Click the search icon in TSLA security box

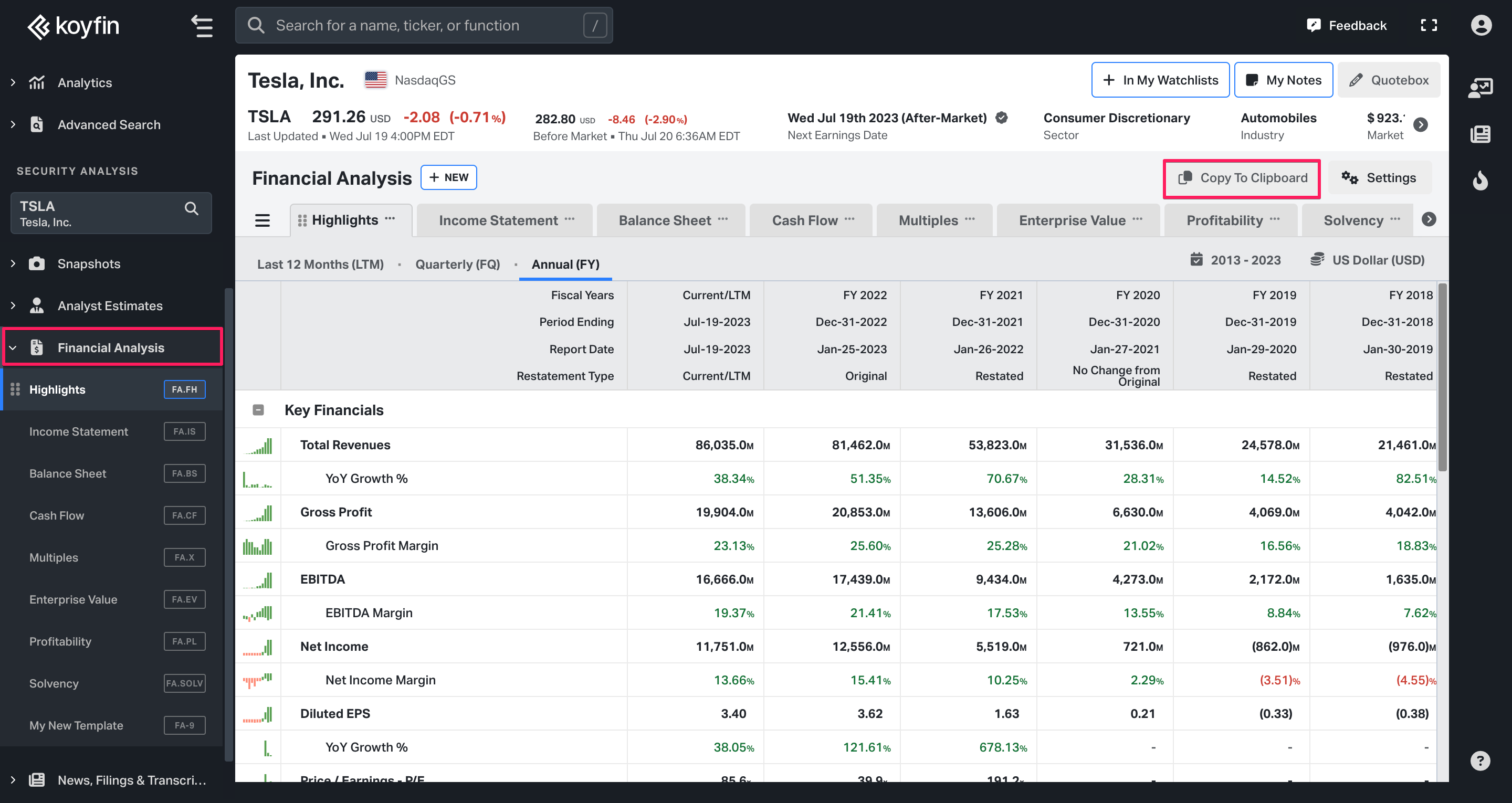pyautogui.click(x=191, y=208)
